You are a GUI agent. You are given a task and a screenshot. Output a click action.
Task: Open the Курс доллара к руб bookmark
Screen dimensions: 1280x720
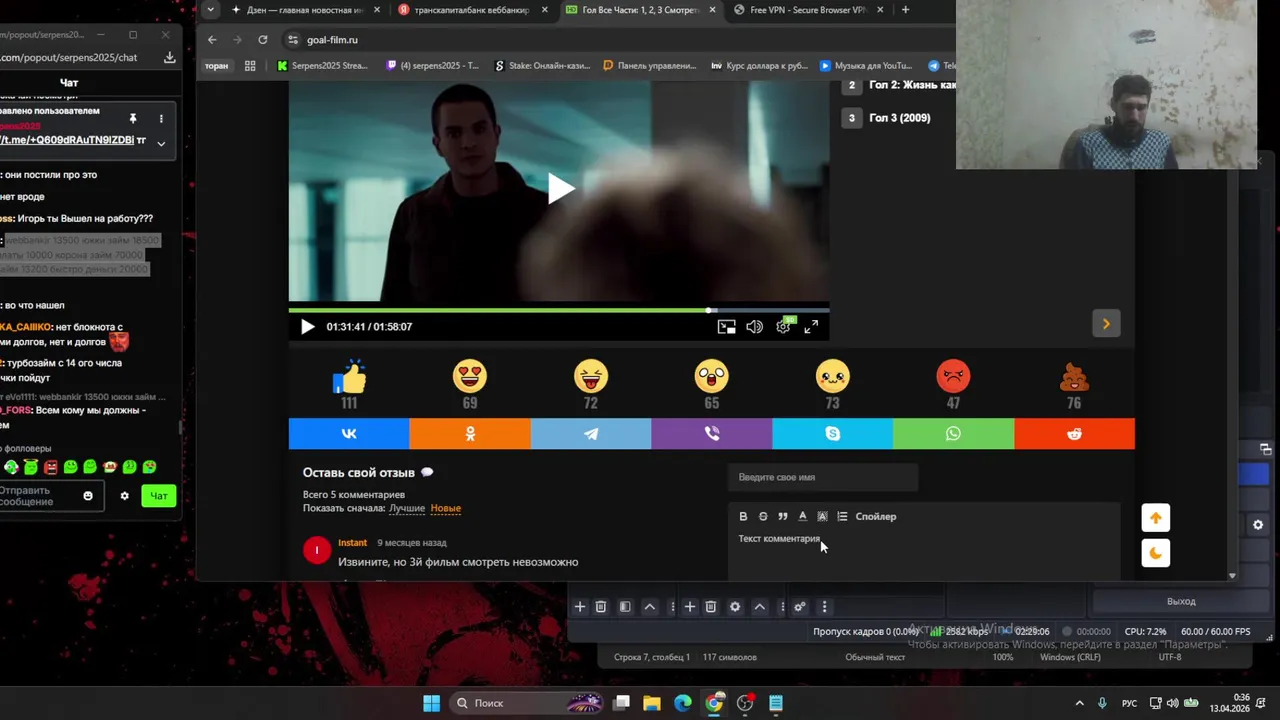point(760,66)
